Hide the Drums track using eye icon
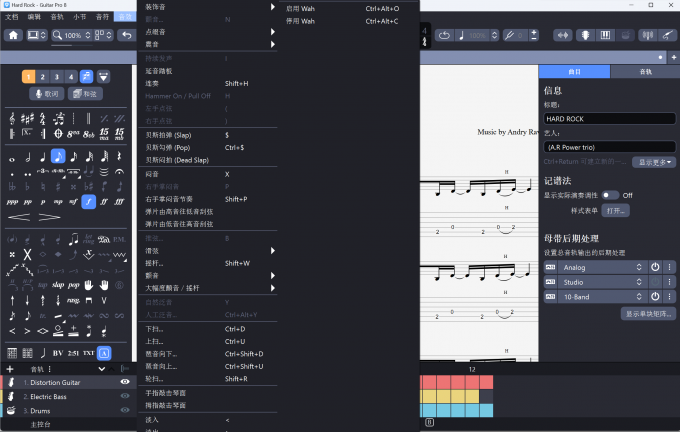This screenshot has height=432, width=680. click(125, 410)
